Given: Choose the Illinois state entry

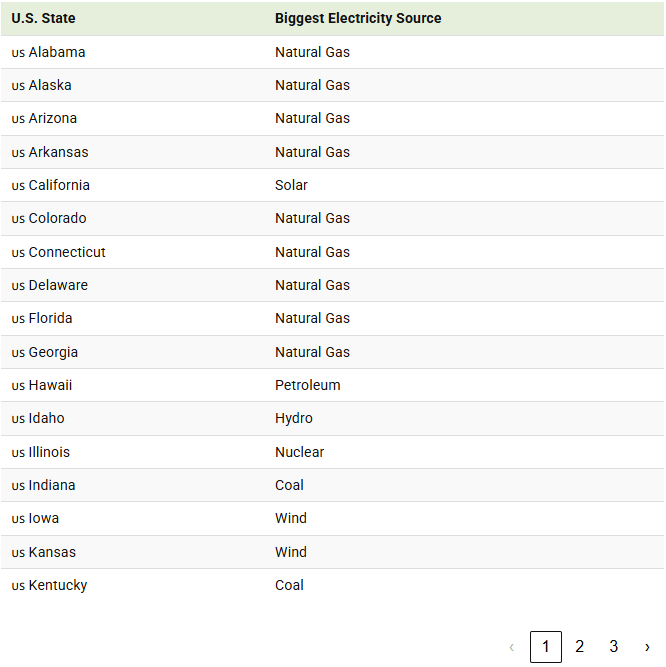Looking at the screenshot, I should point(49,452).
